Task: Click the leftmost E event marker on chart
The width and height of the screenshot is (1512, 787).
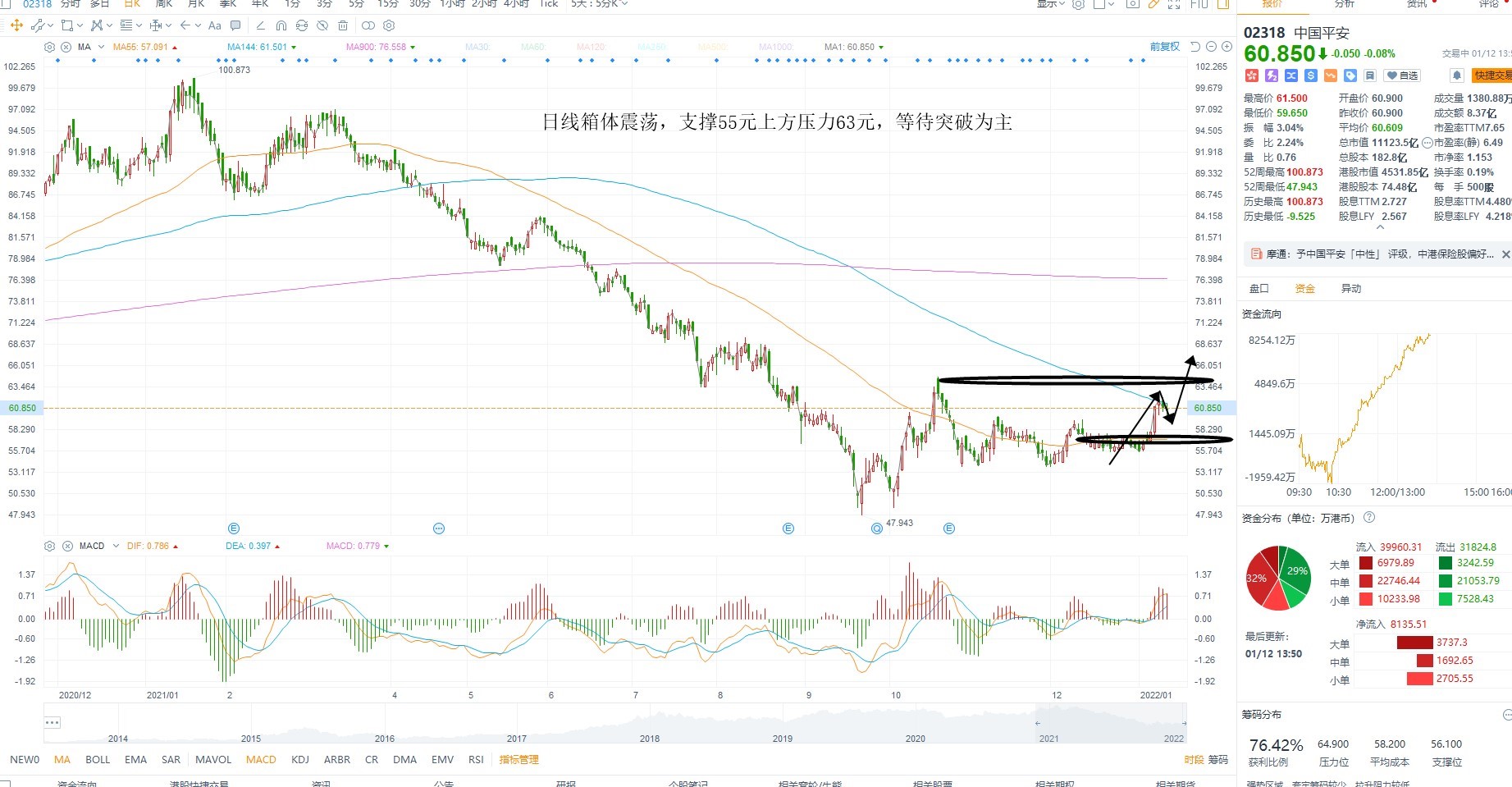Action: pos(234,528)
